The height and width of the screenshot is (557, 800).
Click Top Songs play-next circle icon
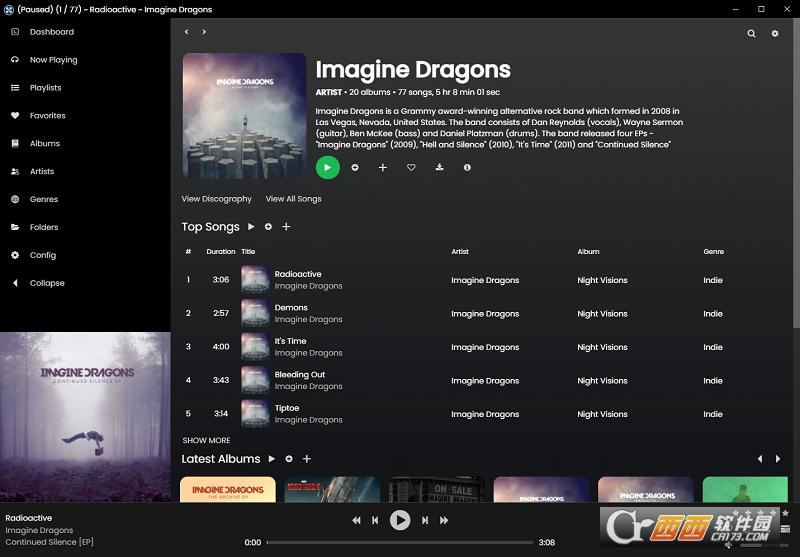pyautogui.click(x=268, y=226)
